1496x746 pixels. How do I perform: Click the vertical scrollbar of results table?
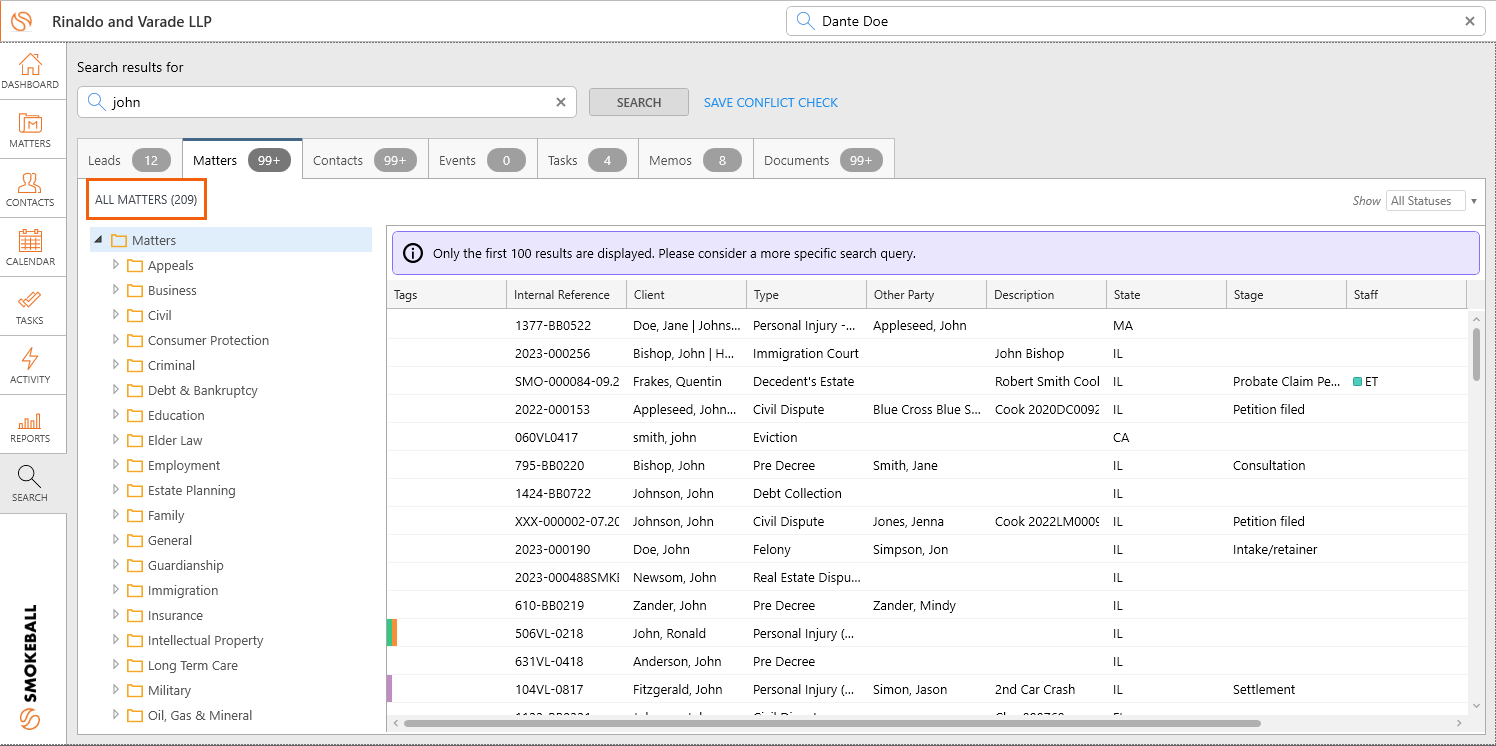(x=1477, y=353)
